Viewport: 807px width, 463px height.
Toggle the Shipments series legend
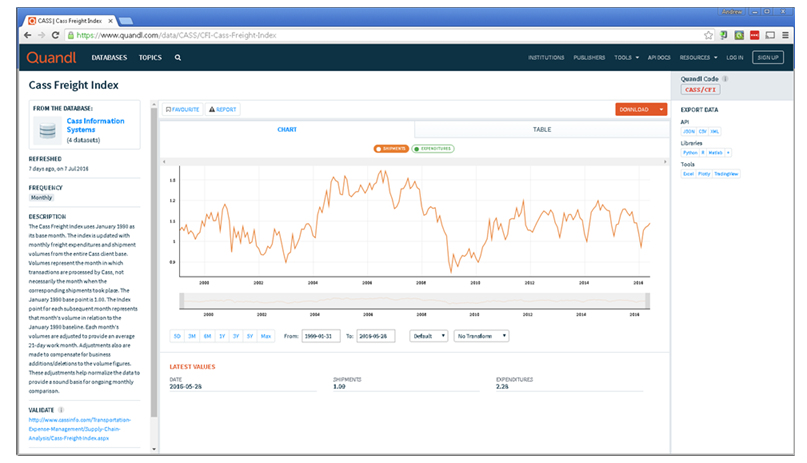pos(391,149)
